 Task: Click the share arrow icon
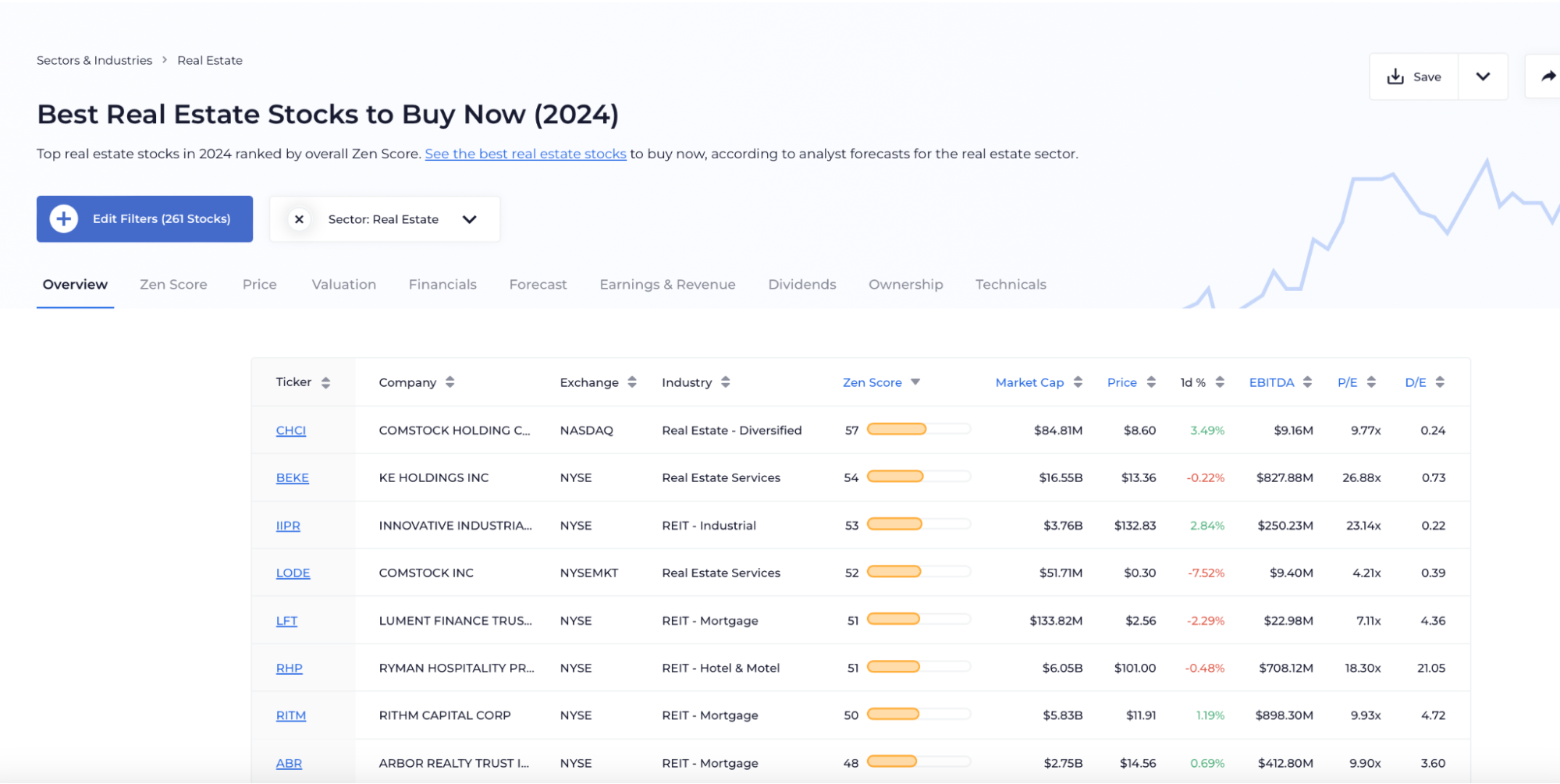(x=1548, y=76)
